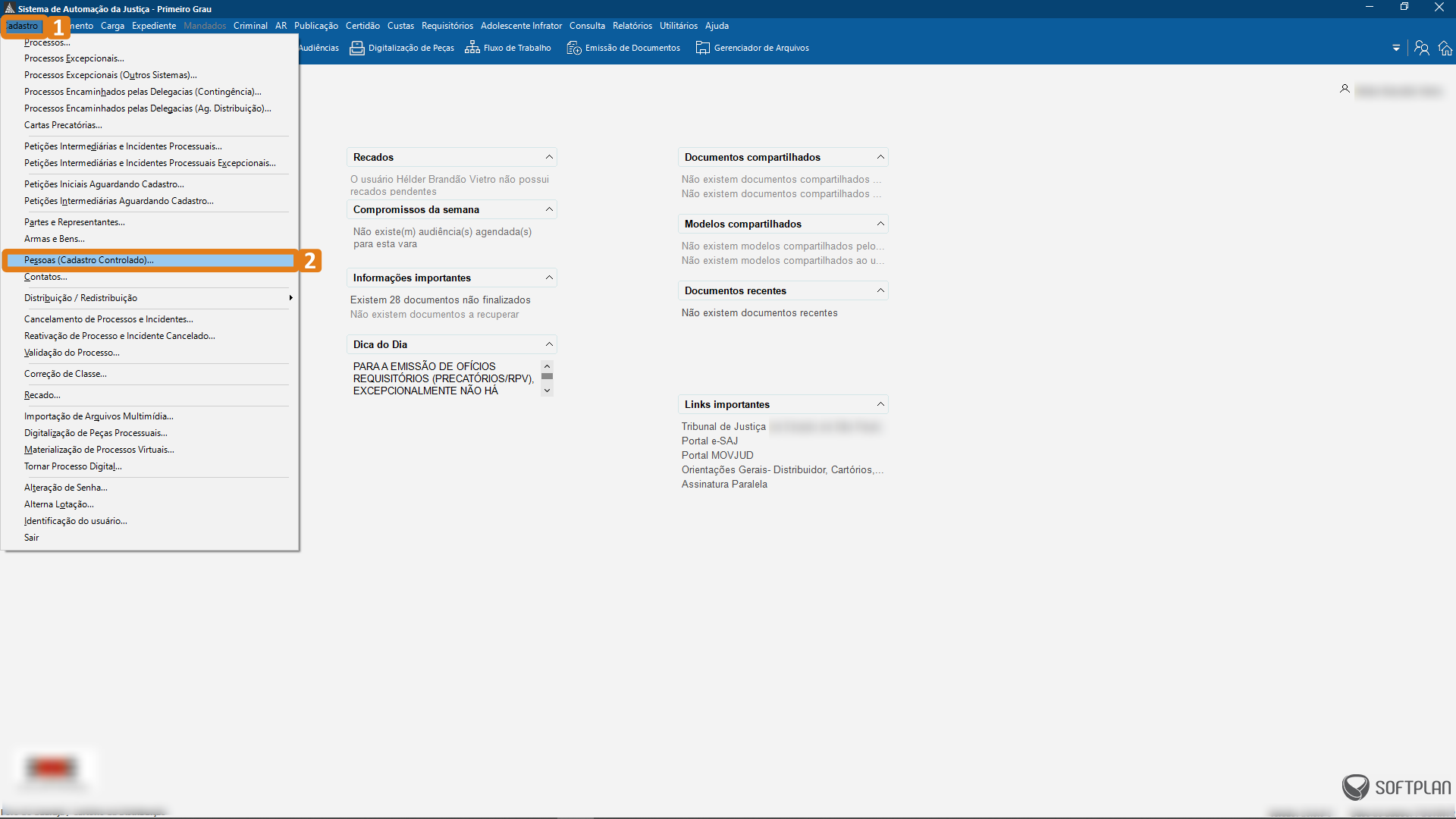Expand Distribuição / Redistribuição submenu
This screenshot has width=1456, height=819.
[150, 298]
